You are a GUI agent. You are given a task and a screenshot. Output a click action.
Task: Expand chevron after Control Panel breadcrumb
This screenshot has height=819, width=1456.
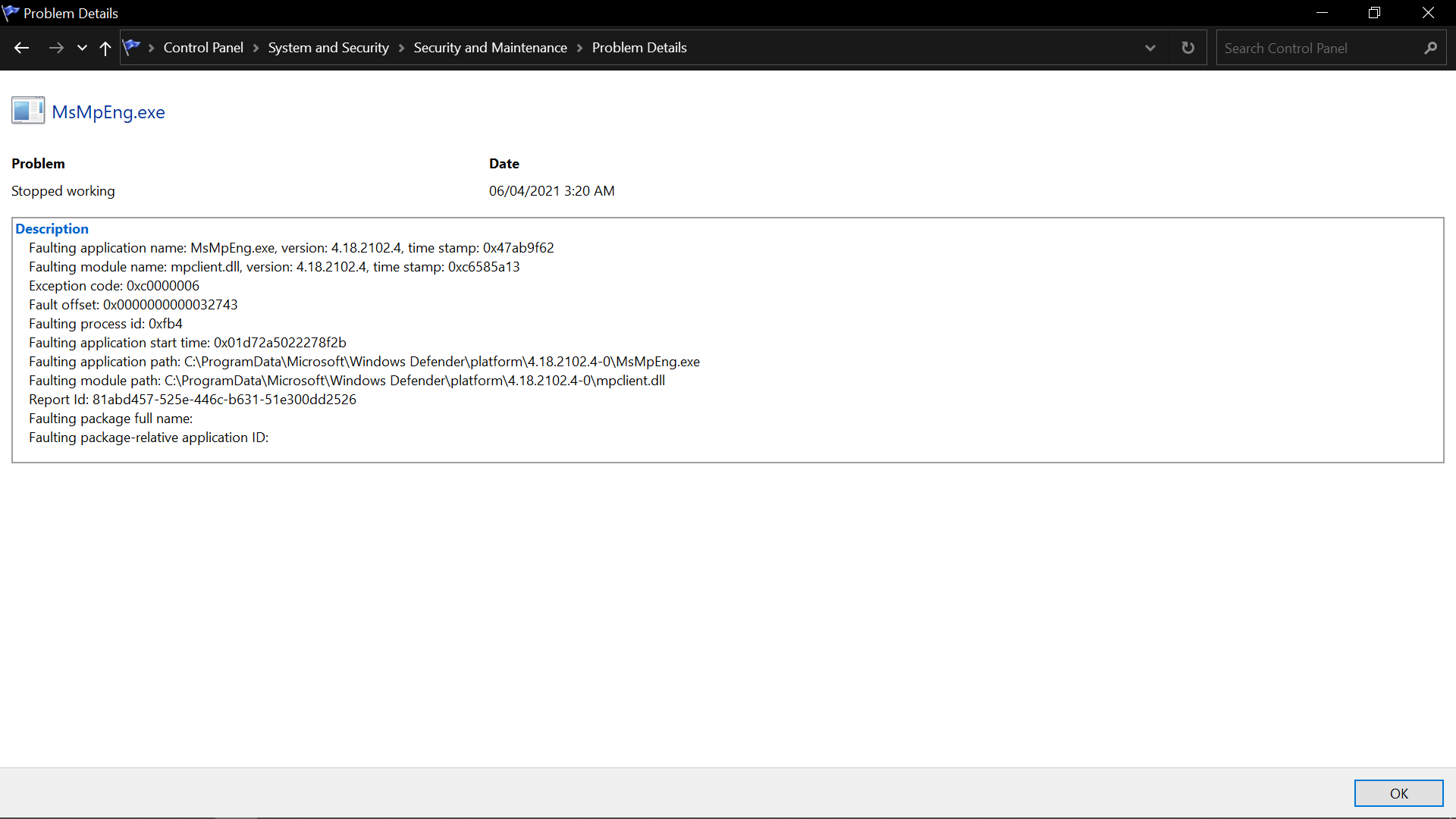point(256,48)
